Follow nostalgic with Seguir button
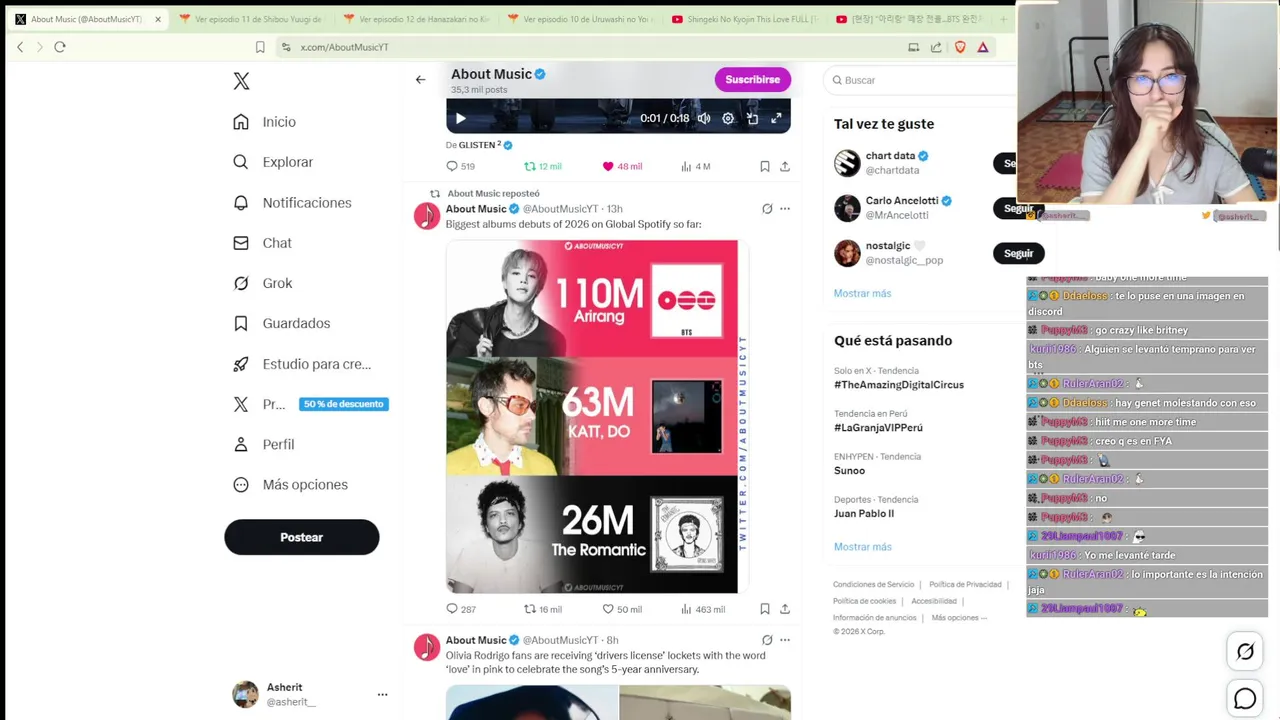 tap(1018, 253)
